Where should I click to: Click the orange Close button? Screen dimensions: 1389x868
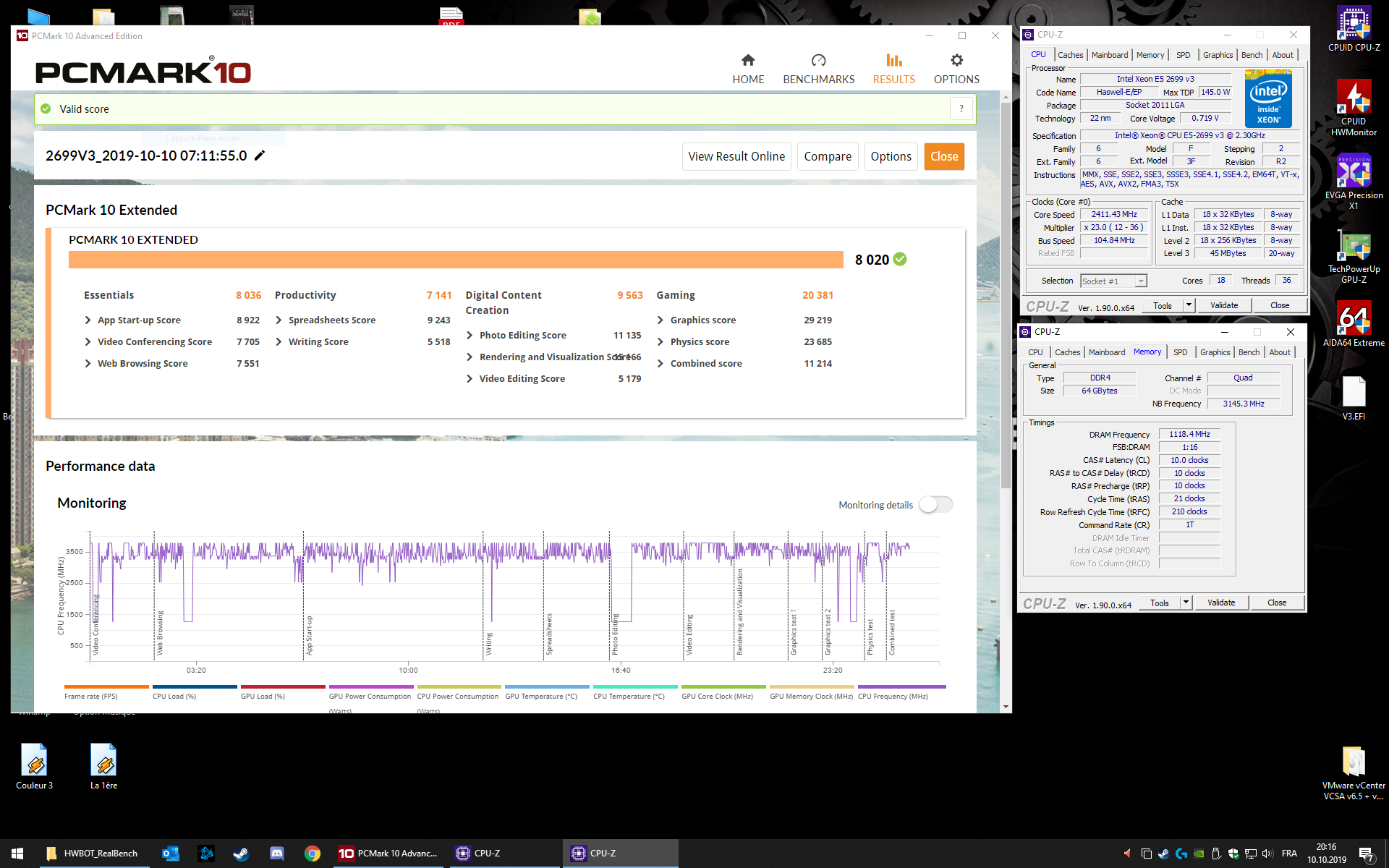[944, 156]
